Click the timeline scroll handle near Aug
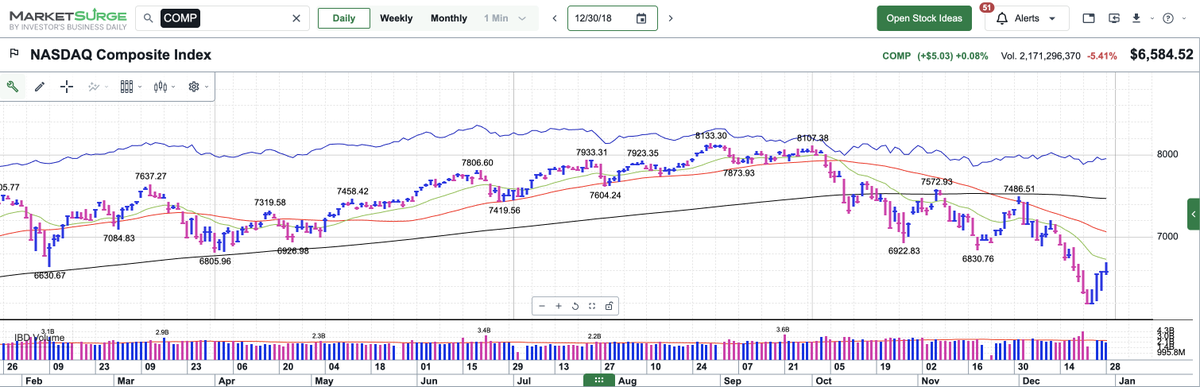The width and height of the screenshot is (1200, 387). 598,380
